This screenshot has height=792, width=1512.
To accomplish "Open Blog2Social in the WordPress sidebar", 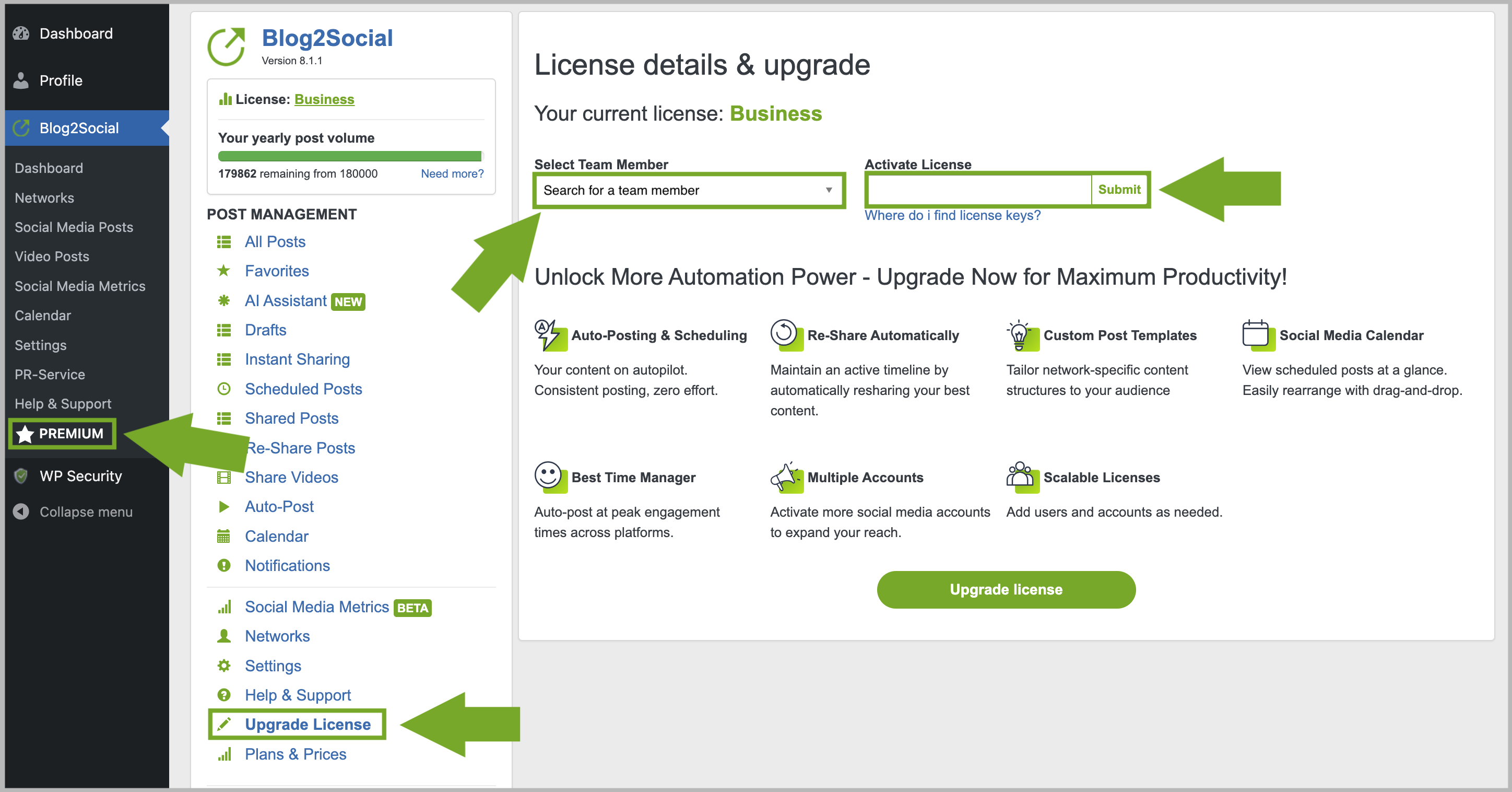I will [x=86, y=128].
